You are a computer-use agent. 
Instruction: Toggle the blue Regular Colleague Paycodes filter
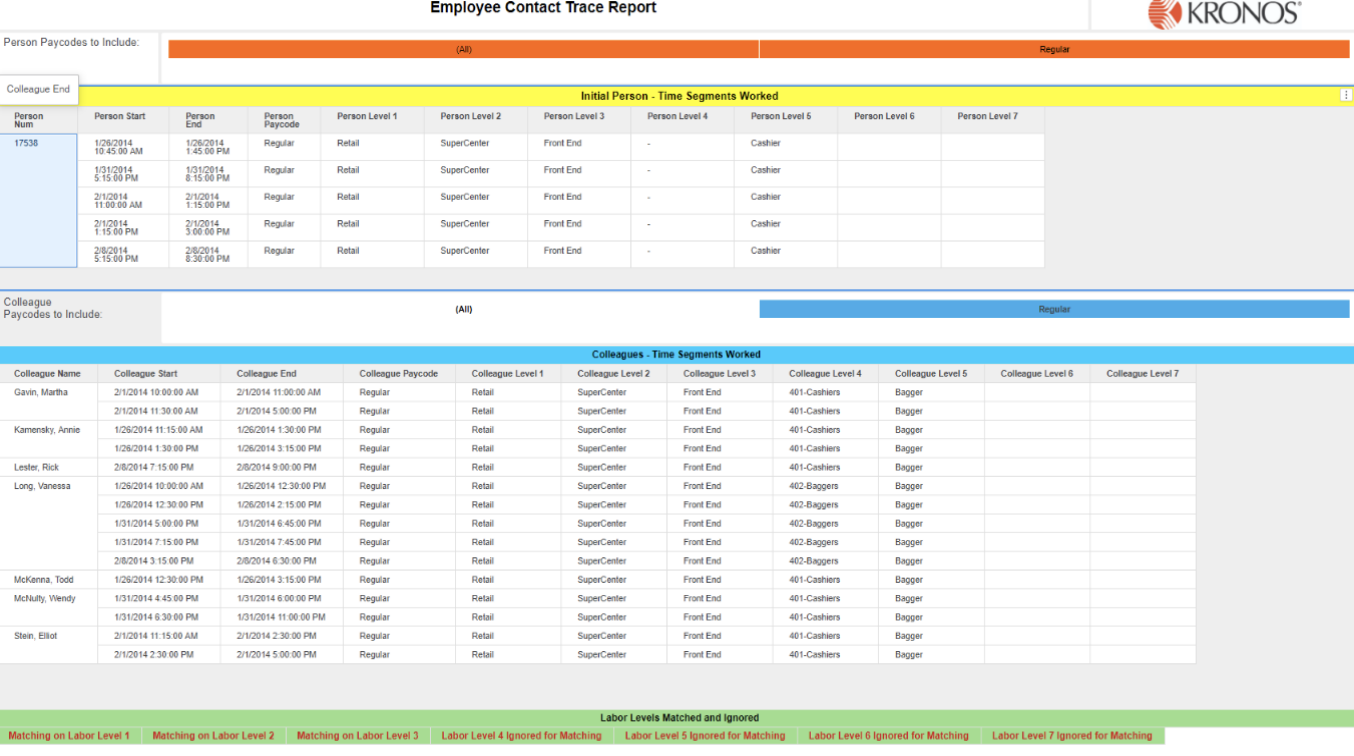[1054, 309]
